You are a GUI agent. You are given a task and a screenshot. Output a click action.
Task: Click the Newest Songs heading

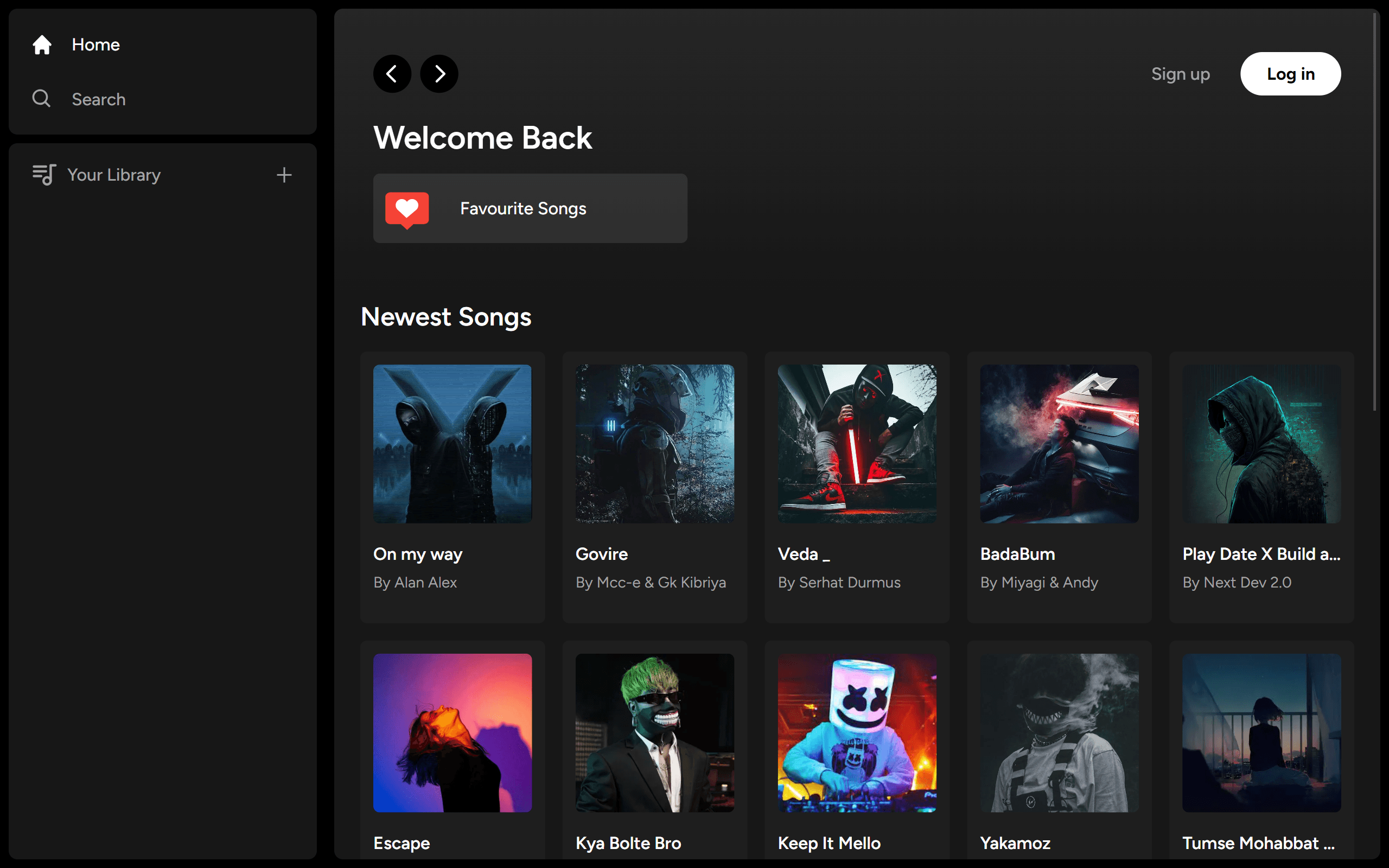pos(446,317)
